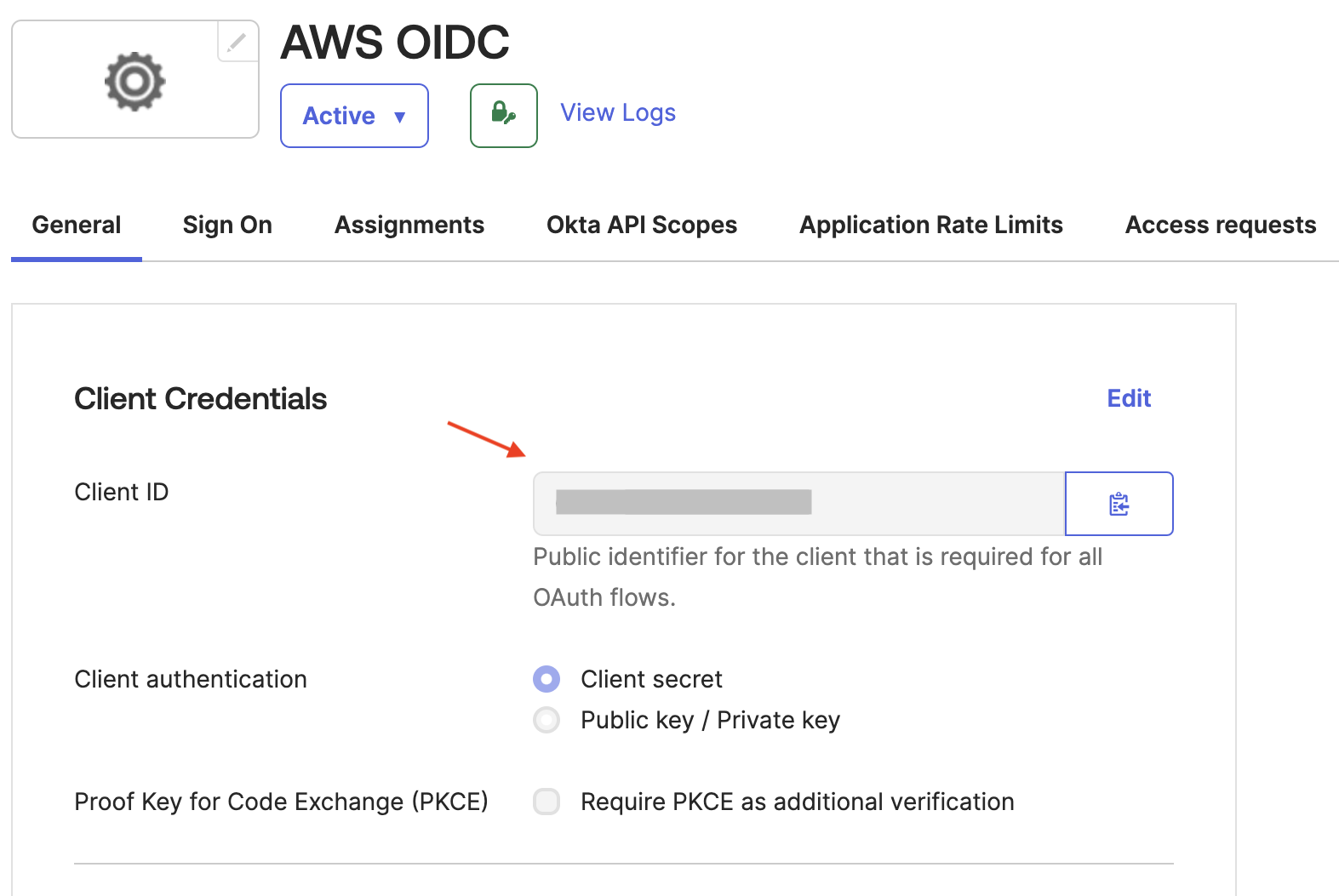The image size is (1339, 896).
Task: Click the pencil edit logo icon
Action: coord(237,42)
